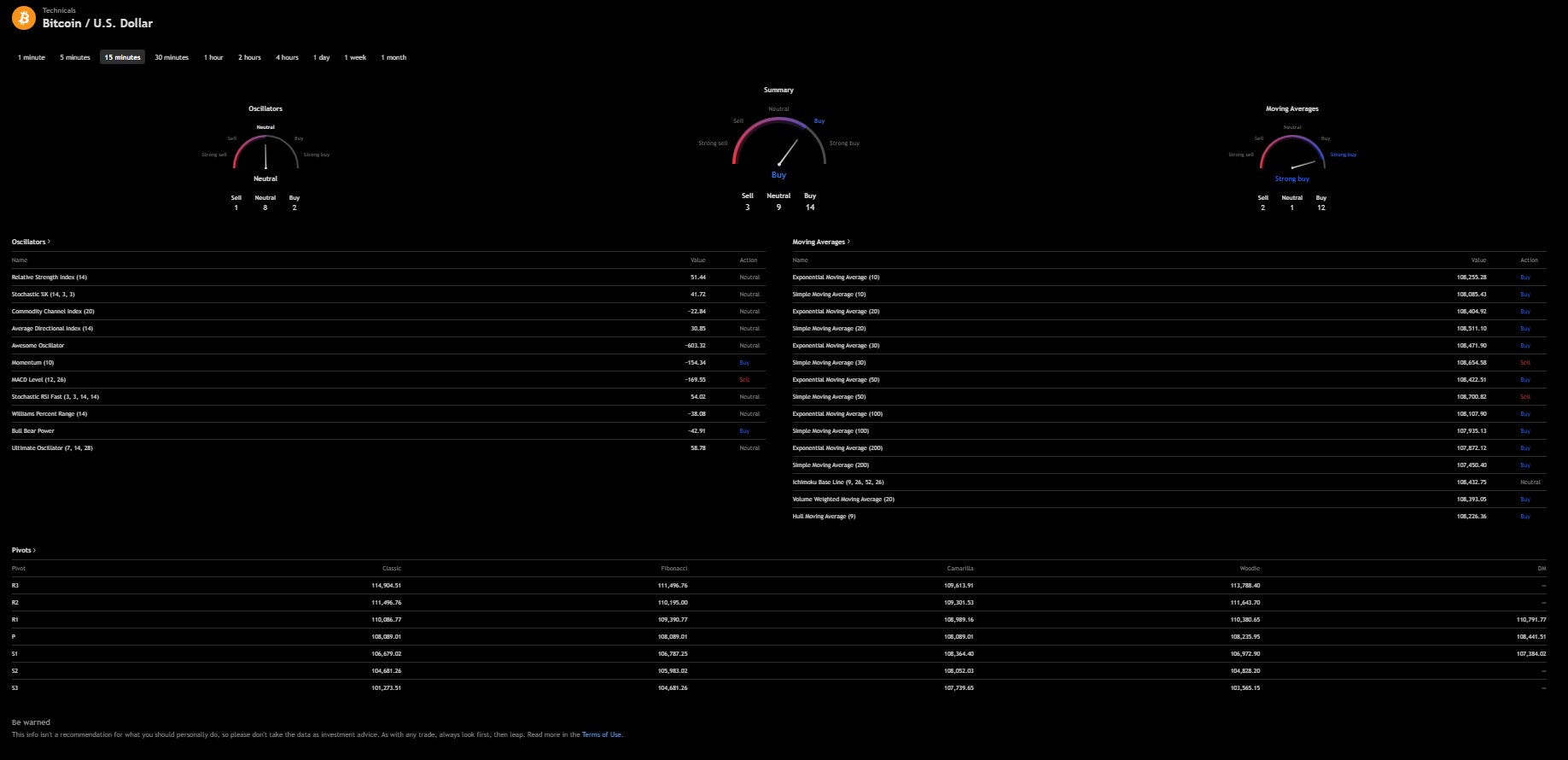Click the Moving Averages Buy count 12
The width and height of the screenshot is (1568, 760).
[1321, 208]
